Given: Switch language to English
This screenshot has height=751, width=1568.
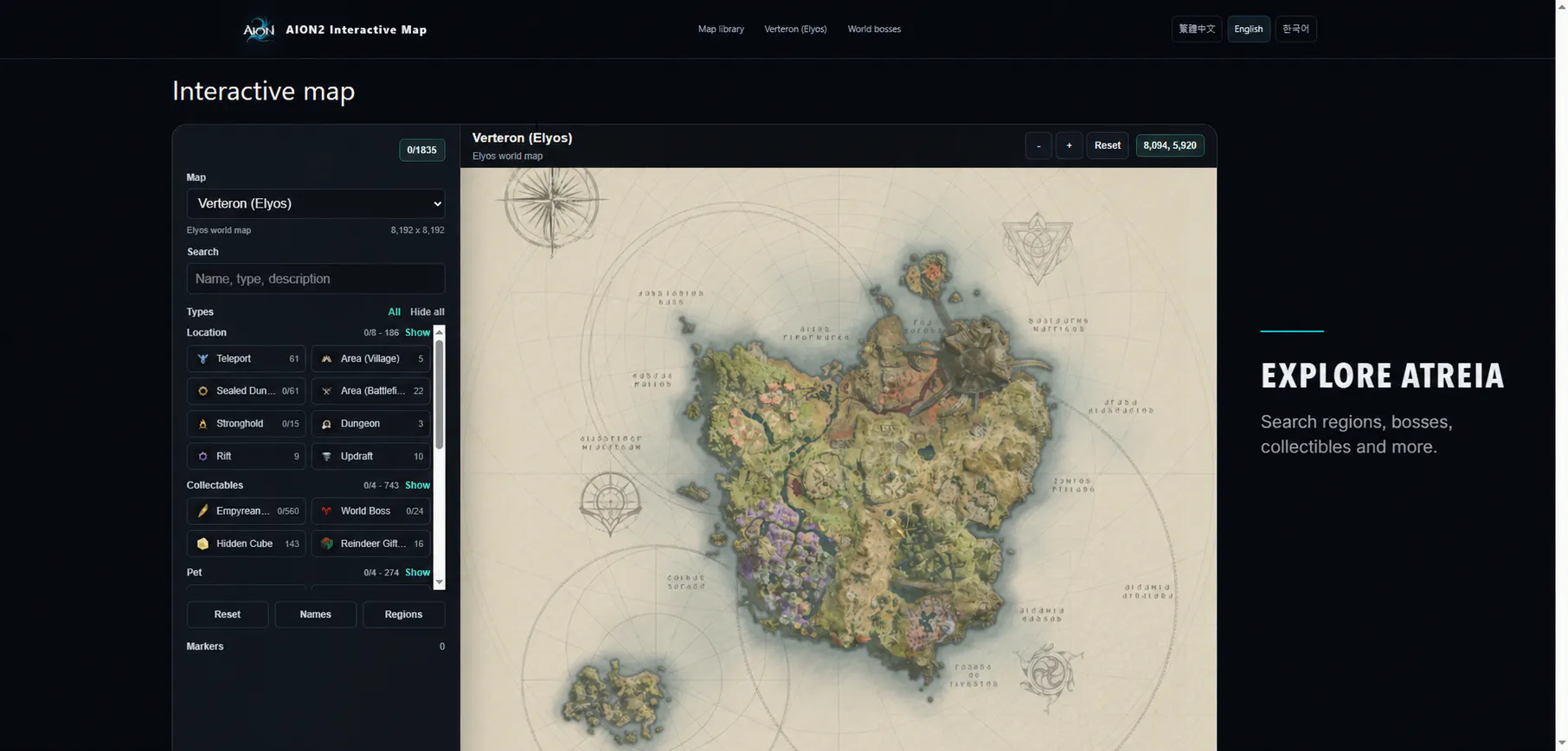Looking at the screenshot, I should pos(1248,29).
